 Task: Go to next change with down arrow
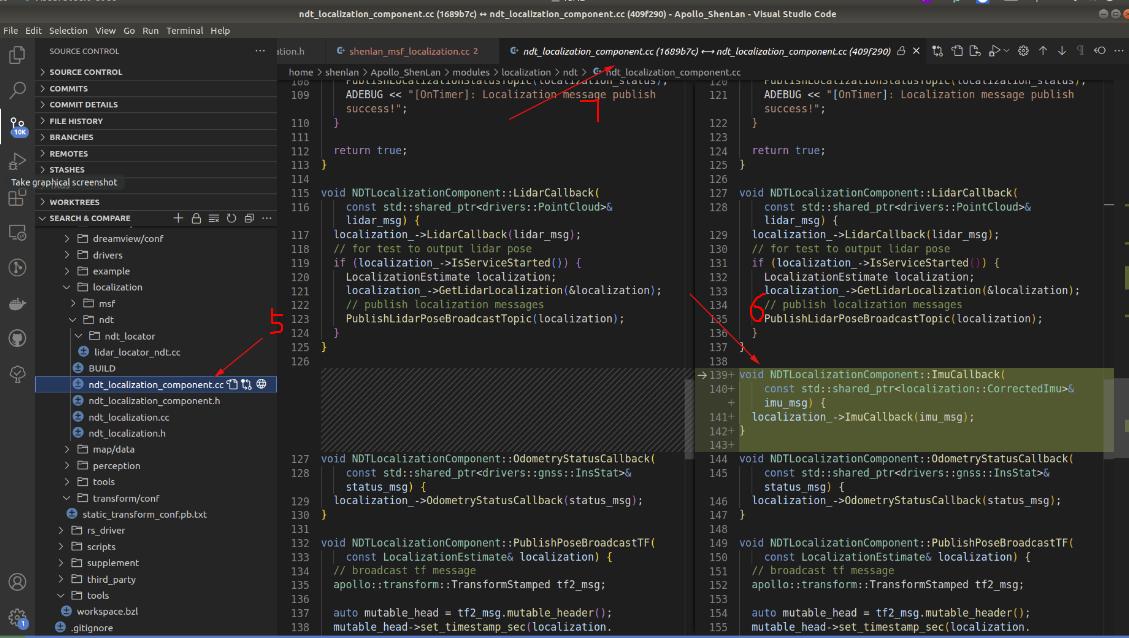1061,51
